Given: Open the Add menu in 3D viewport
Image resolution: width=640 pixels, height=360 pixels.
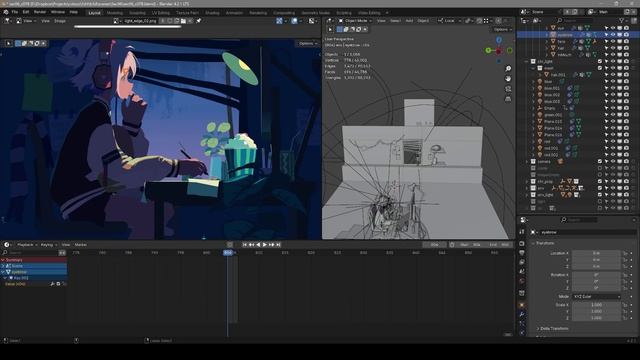Looking at the screenshot, I should click(409, 20).
